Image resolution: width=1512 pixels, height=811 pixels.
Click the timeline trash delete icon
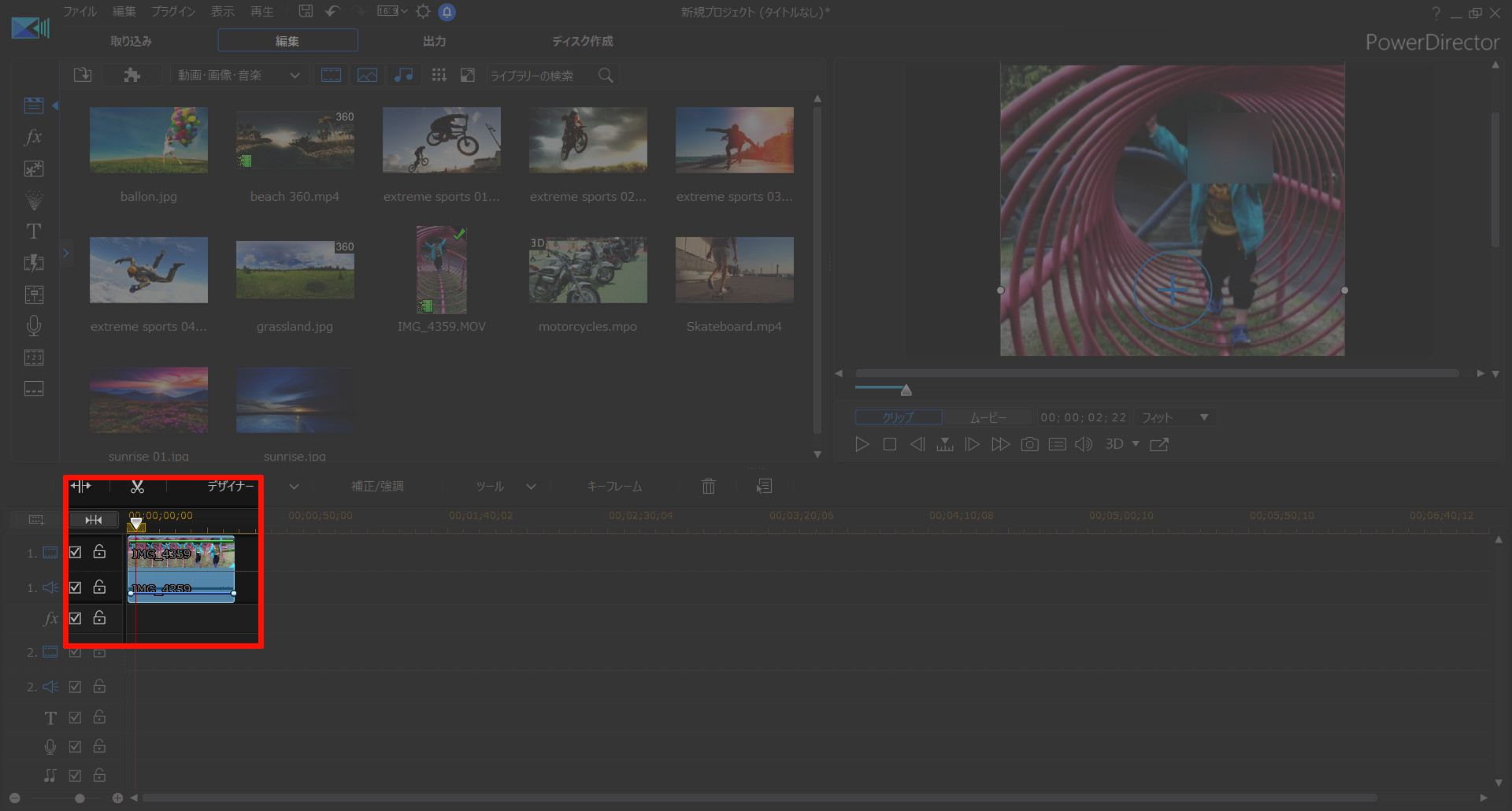click(x=709, y=487)
